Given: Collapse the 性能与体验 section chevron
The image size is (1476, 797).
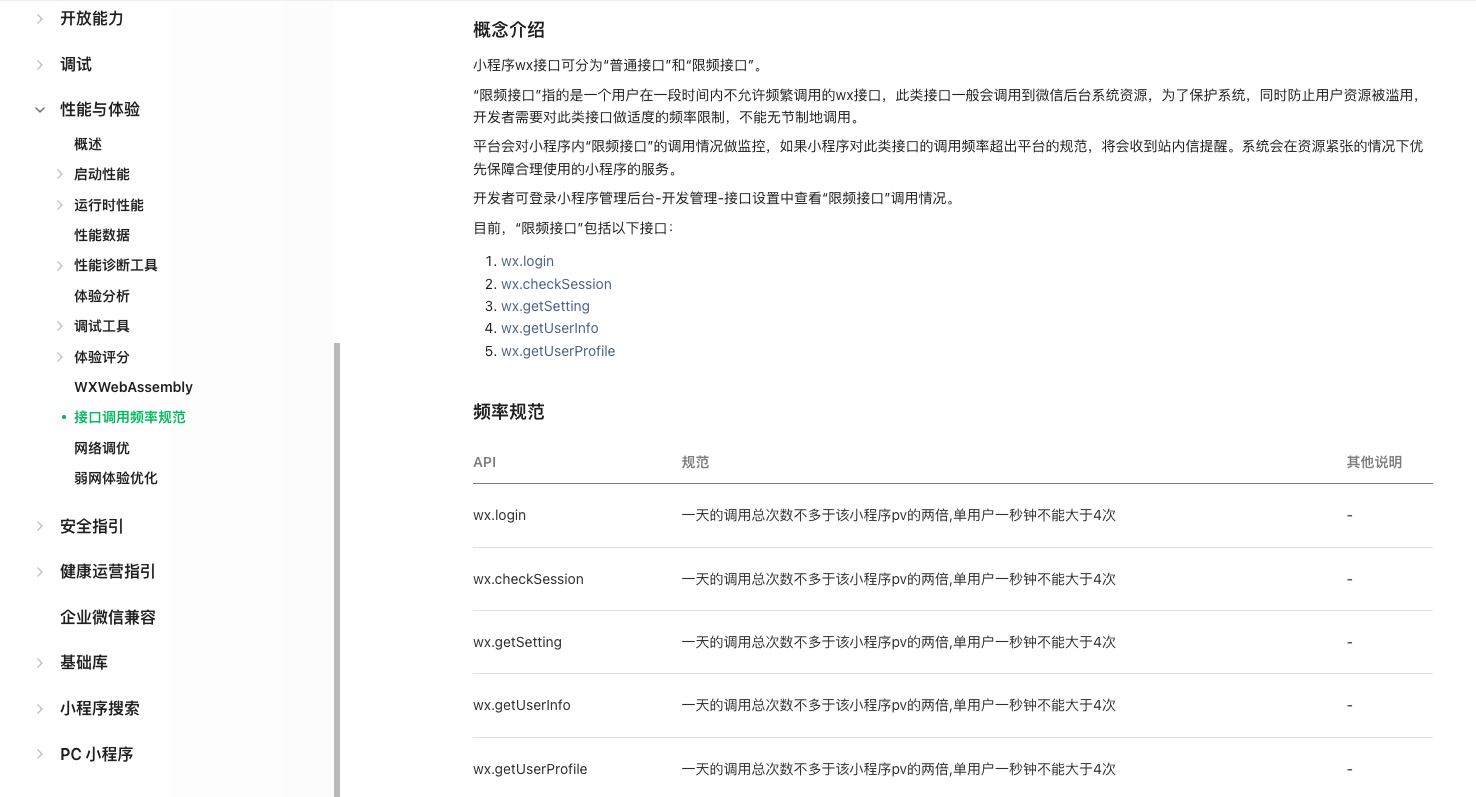Looking at the screenshot, I should (x=40, y=110).
